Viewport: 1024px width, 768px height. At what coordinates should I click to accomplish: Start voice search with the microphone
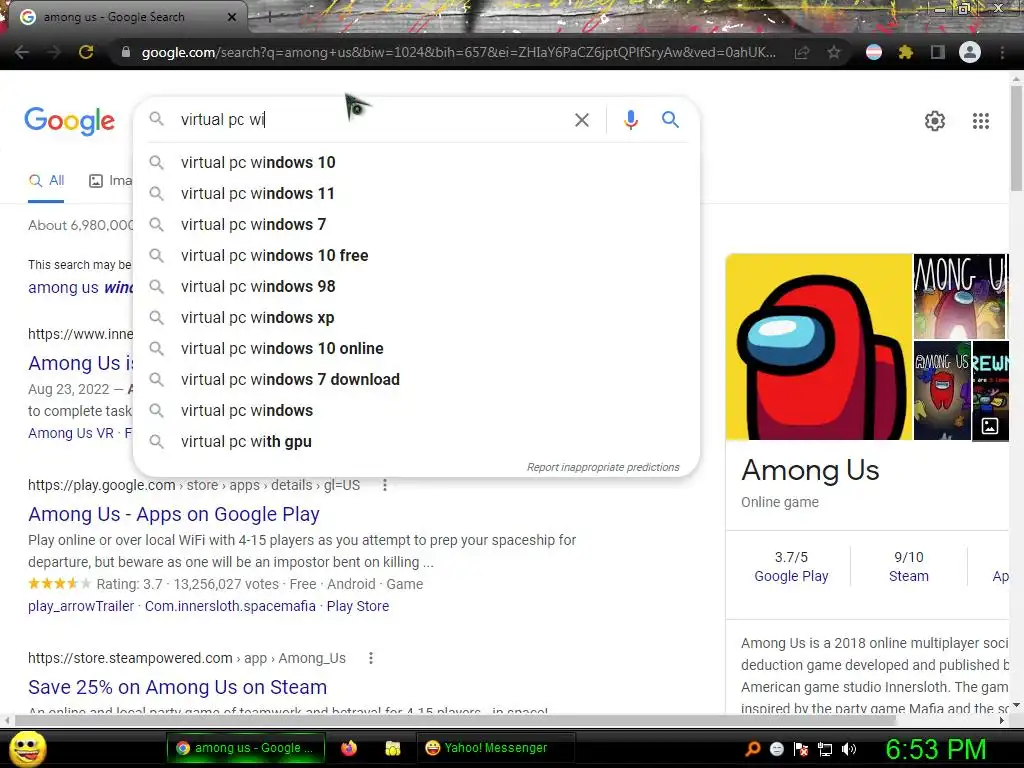[x=630, y=120]
